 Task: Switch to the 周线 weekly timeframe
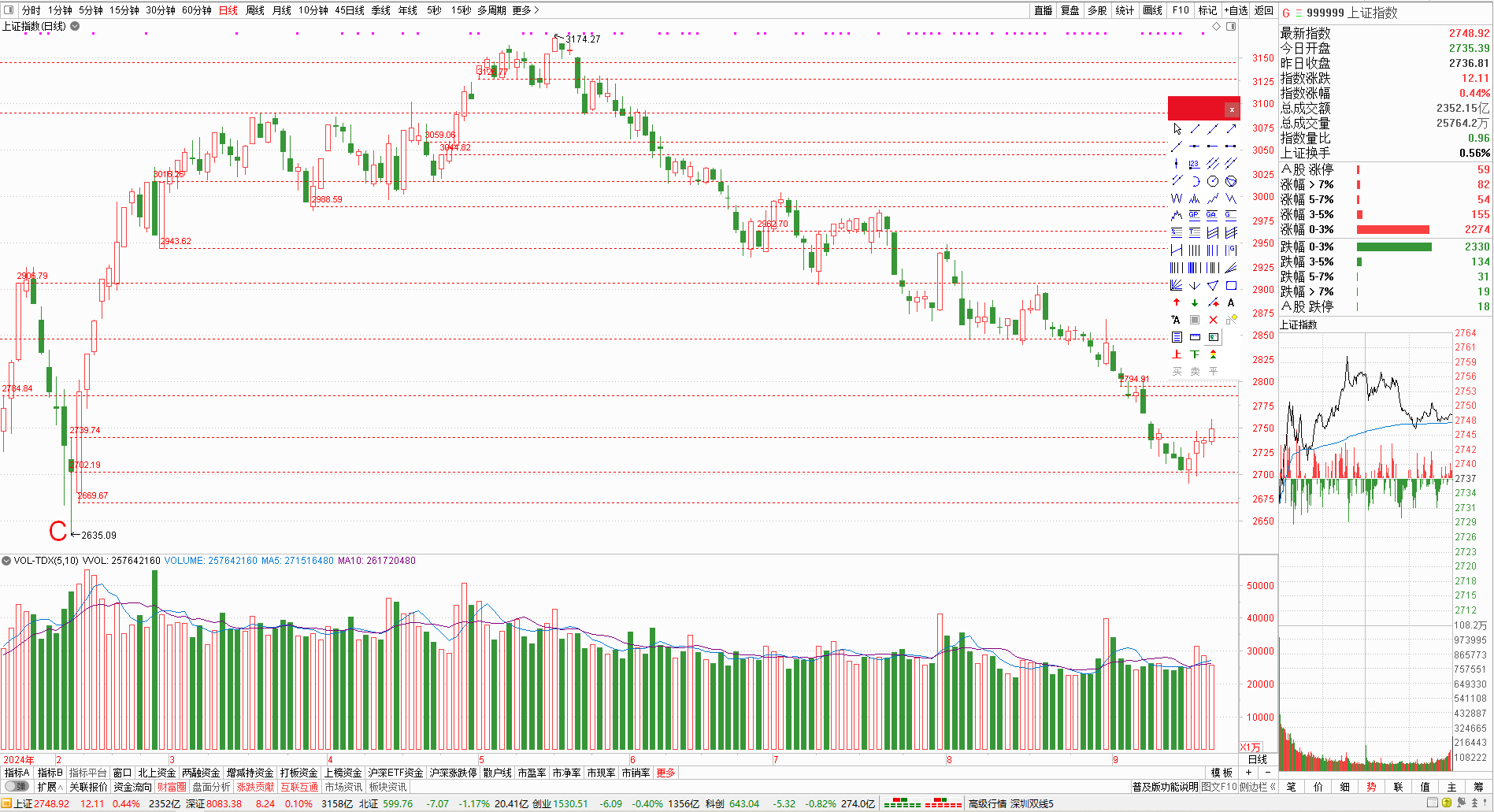pos(255,10)
